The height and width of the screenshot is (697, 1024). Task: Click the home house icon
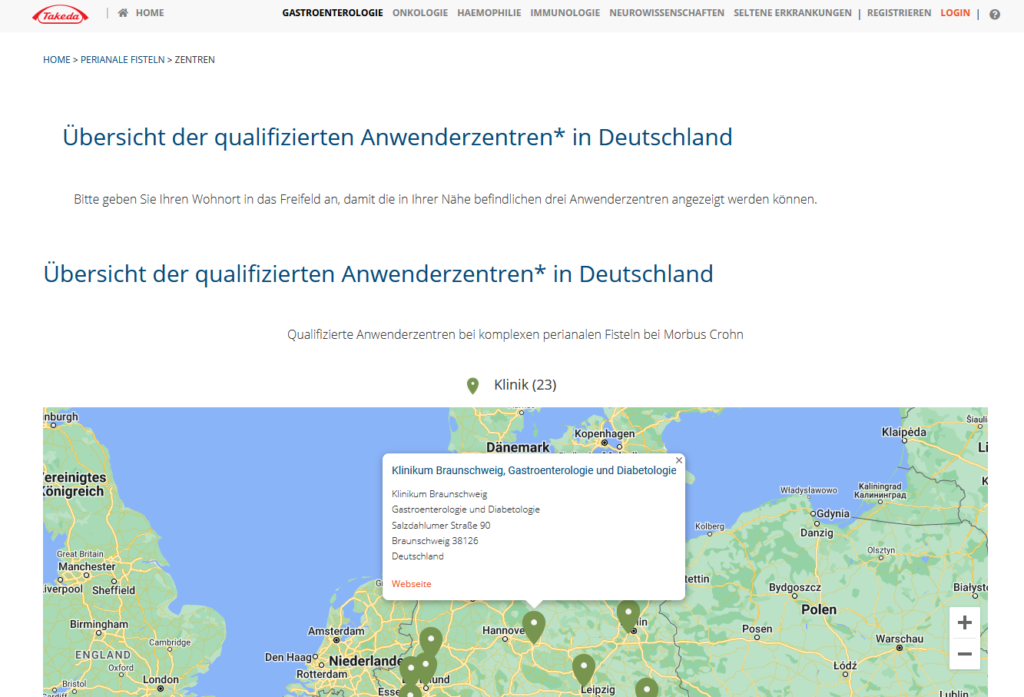pyautogui.click(x=123, y=12)
